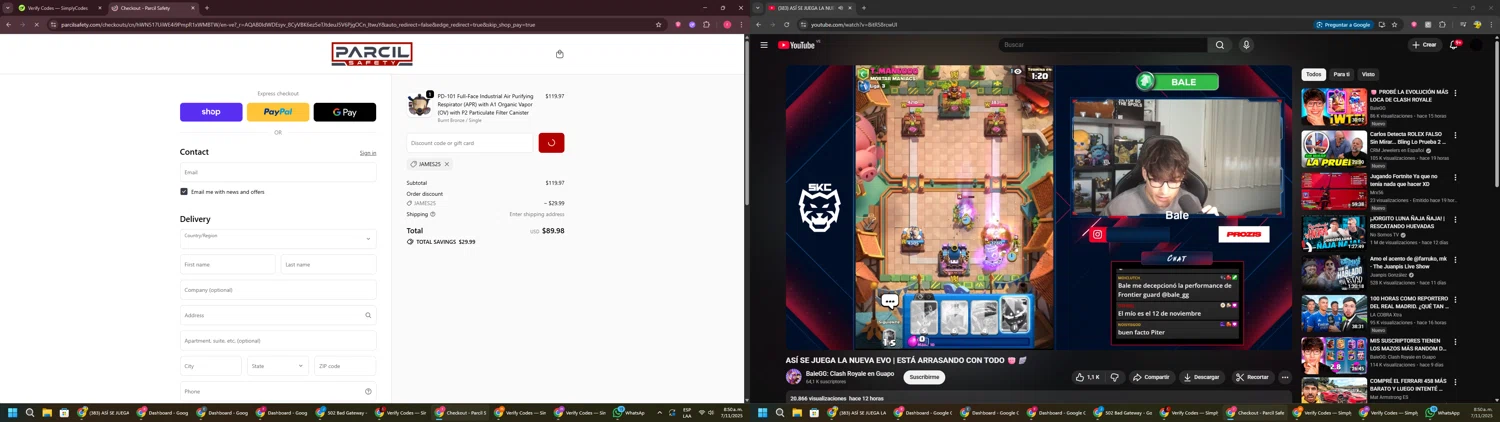The height and width of the screenshot is (422, 1500).
Task: Open the Sign in link
Action: (x=368, y=153)
